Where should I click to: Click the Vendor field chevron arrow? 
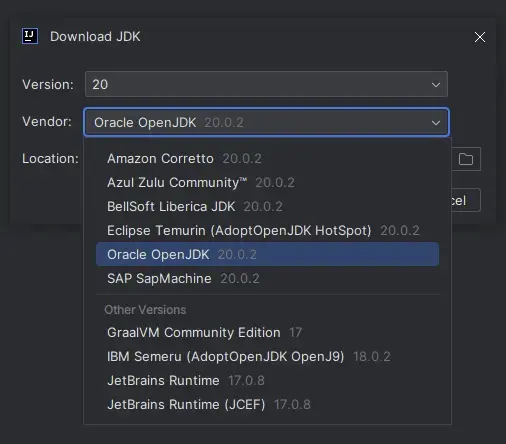tap(436, 123)
